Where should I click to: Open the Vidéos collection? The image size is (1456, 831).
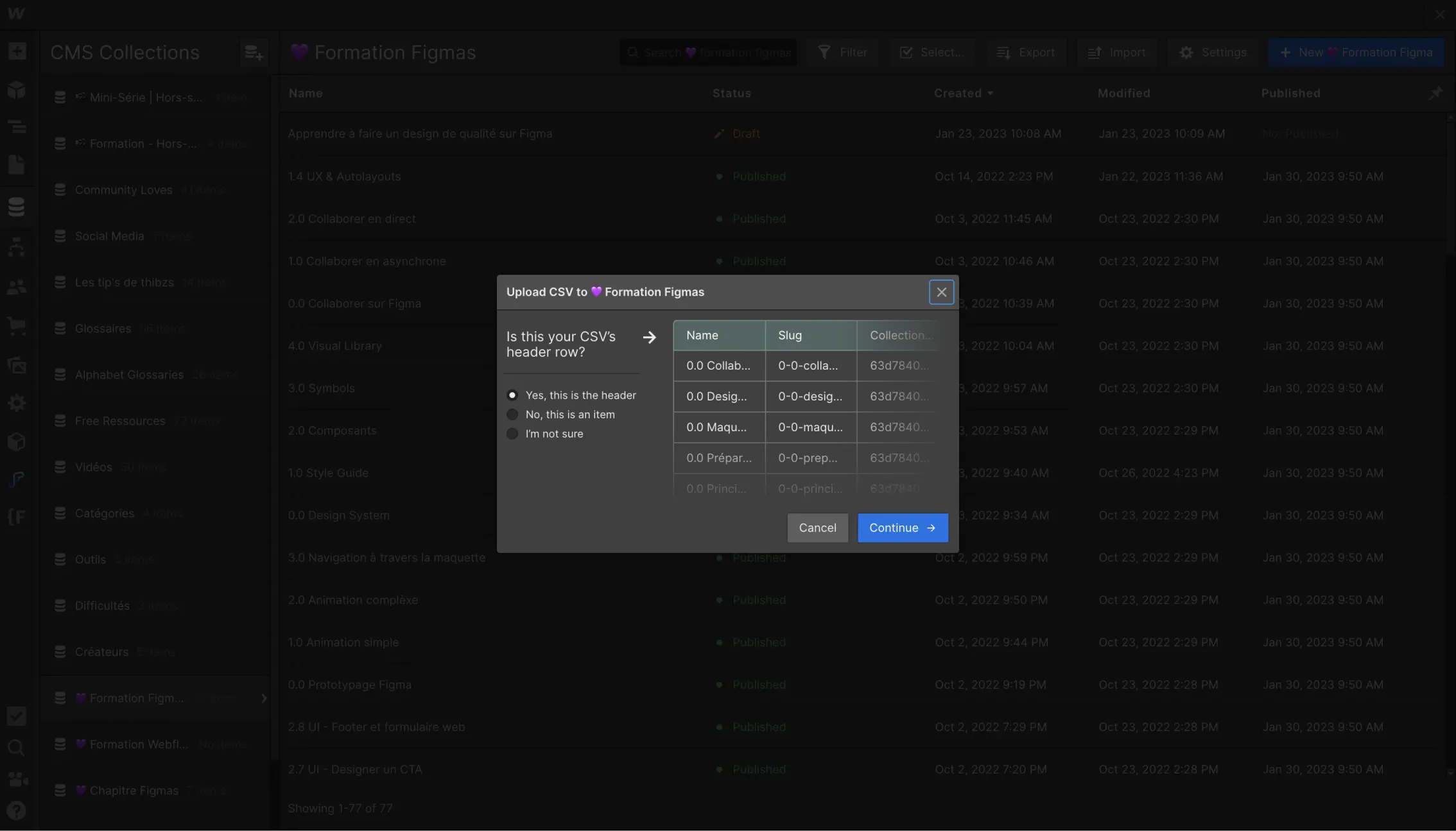tap(154, 467)
